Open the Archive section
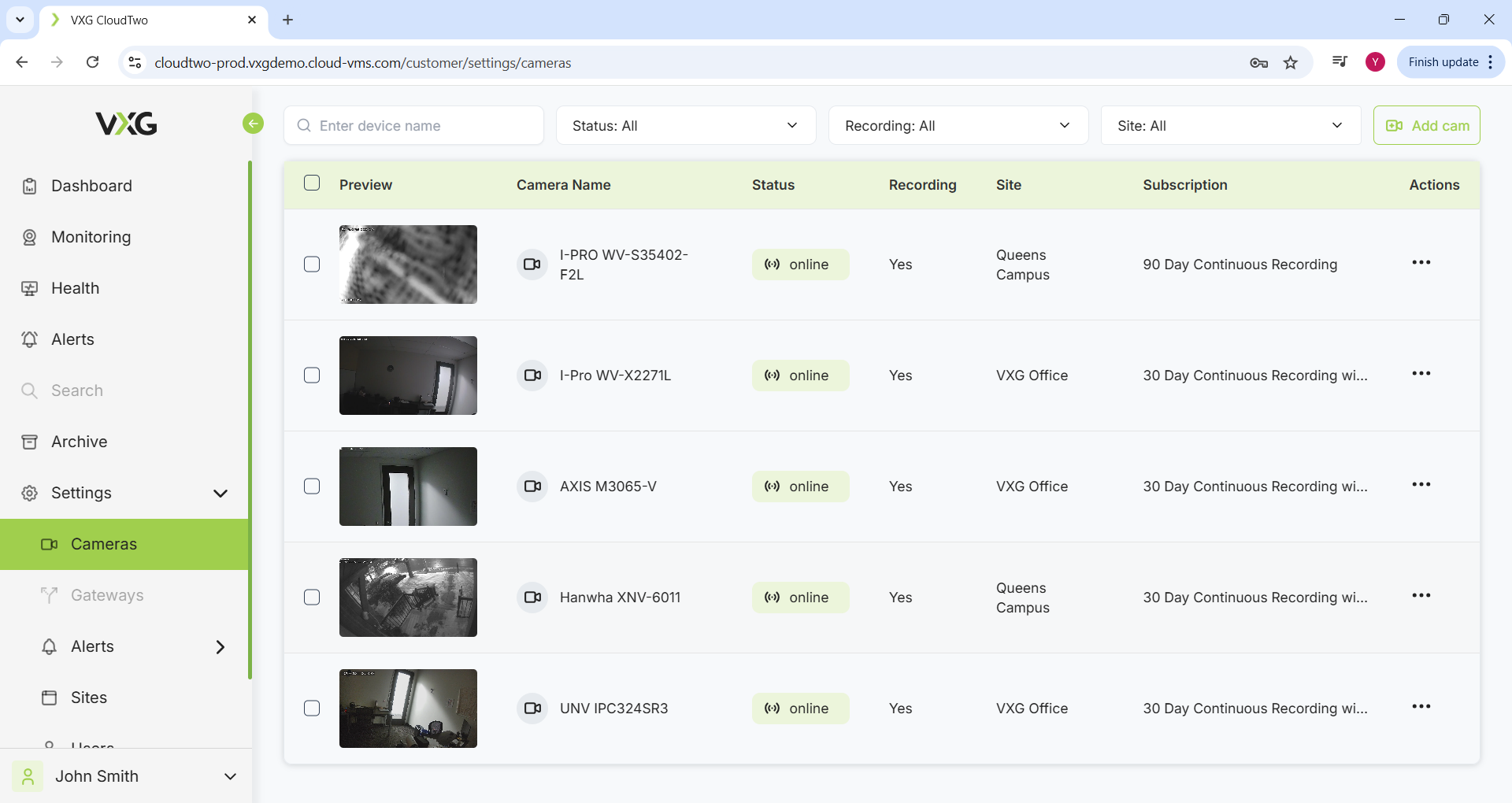1512x803 pixels. click(79, 442)
